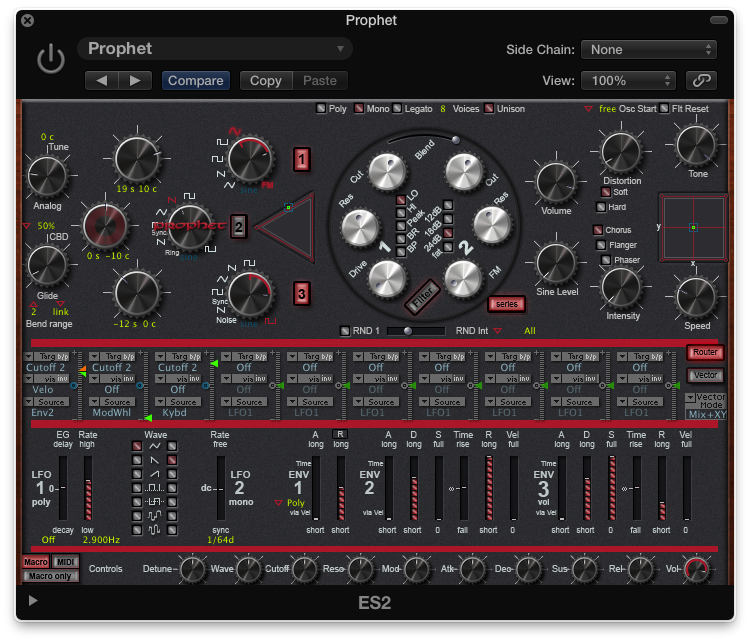Enable Legato voice mode
750x642 pixels.
point(397,109)
